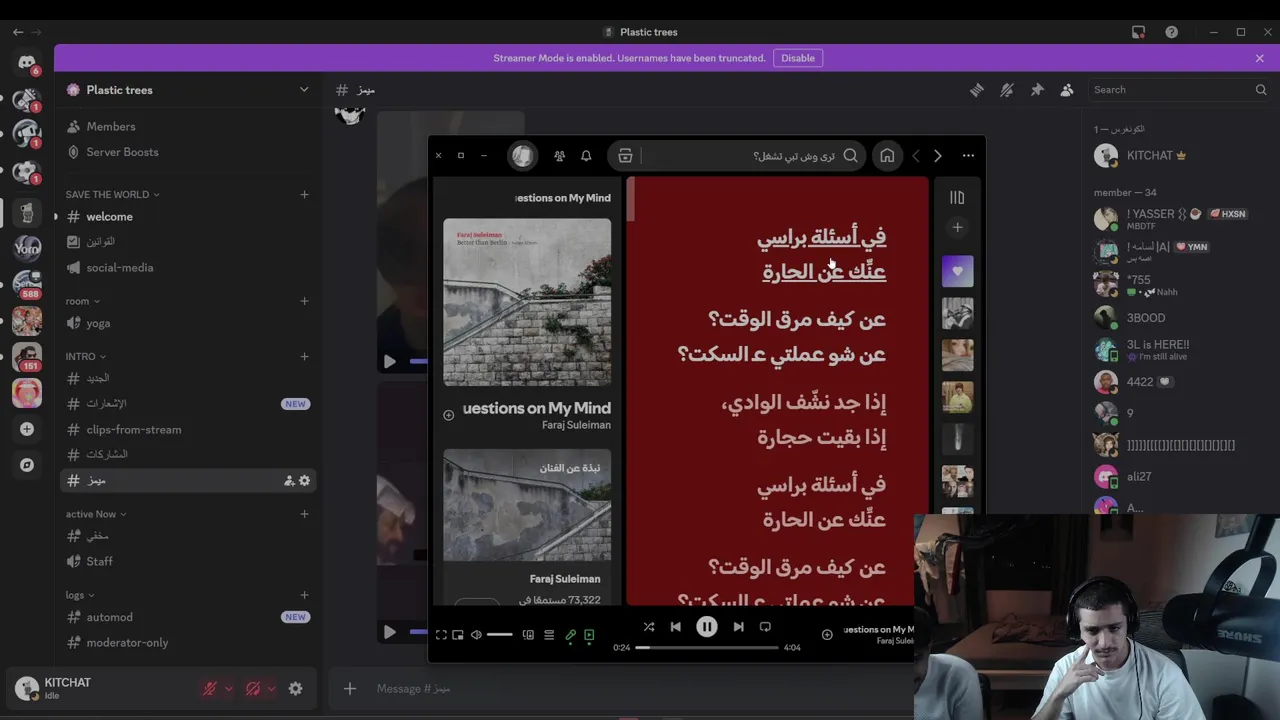Viewport: 1280px width, 720px height.
Task: Adjust Spotify volume slider
Action: [499, 635]
